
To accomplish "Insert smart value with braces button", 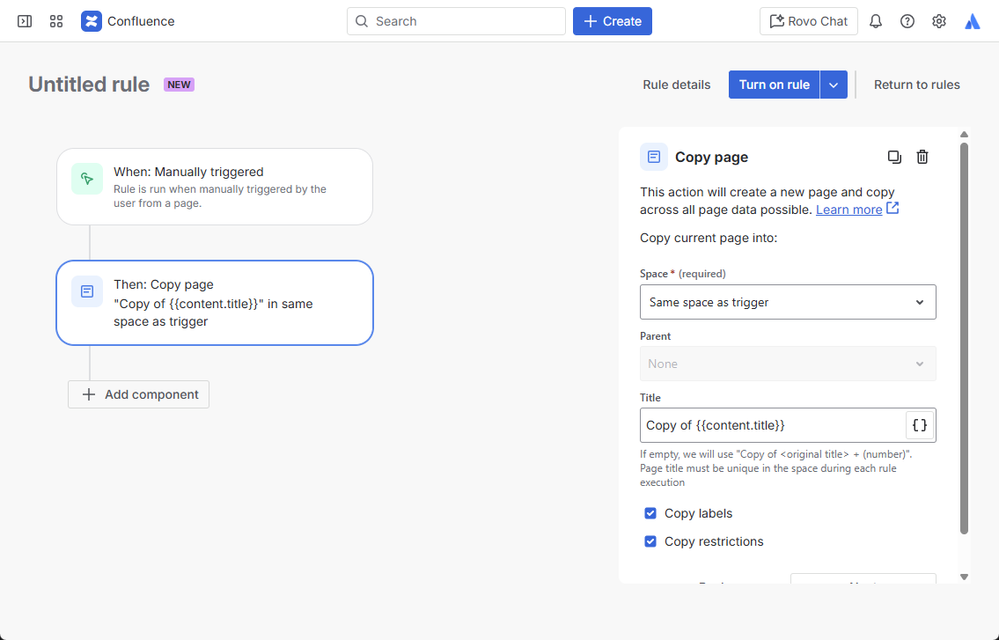I will tap(920, 425).
